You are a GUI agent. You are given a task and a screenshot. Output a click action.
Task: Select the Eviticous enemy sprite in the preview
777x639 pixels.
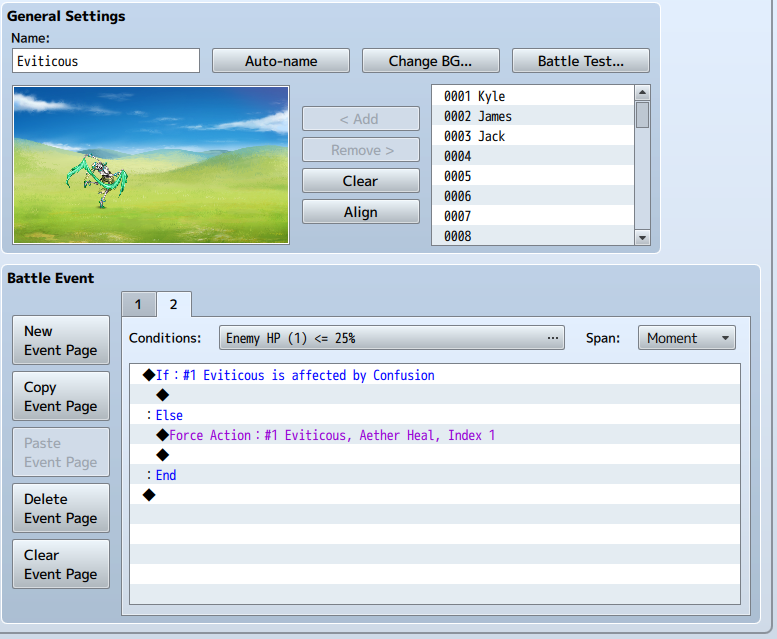(98, 180)
